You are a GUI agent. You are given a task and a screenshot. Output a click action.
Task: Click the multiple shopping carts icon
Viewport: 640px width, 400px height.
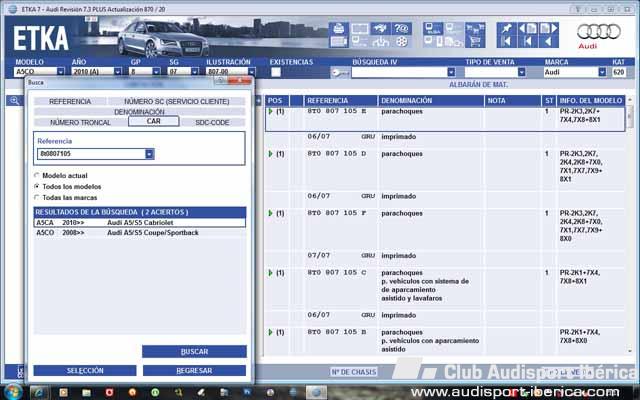(475, 29)
